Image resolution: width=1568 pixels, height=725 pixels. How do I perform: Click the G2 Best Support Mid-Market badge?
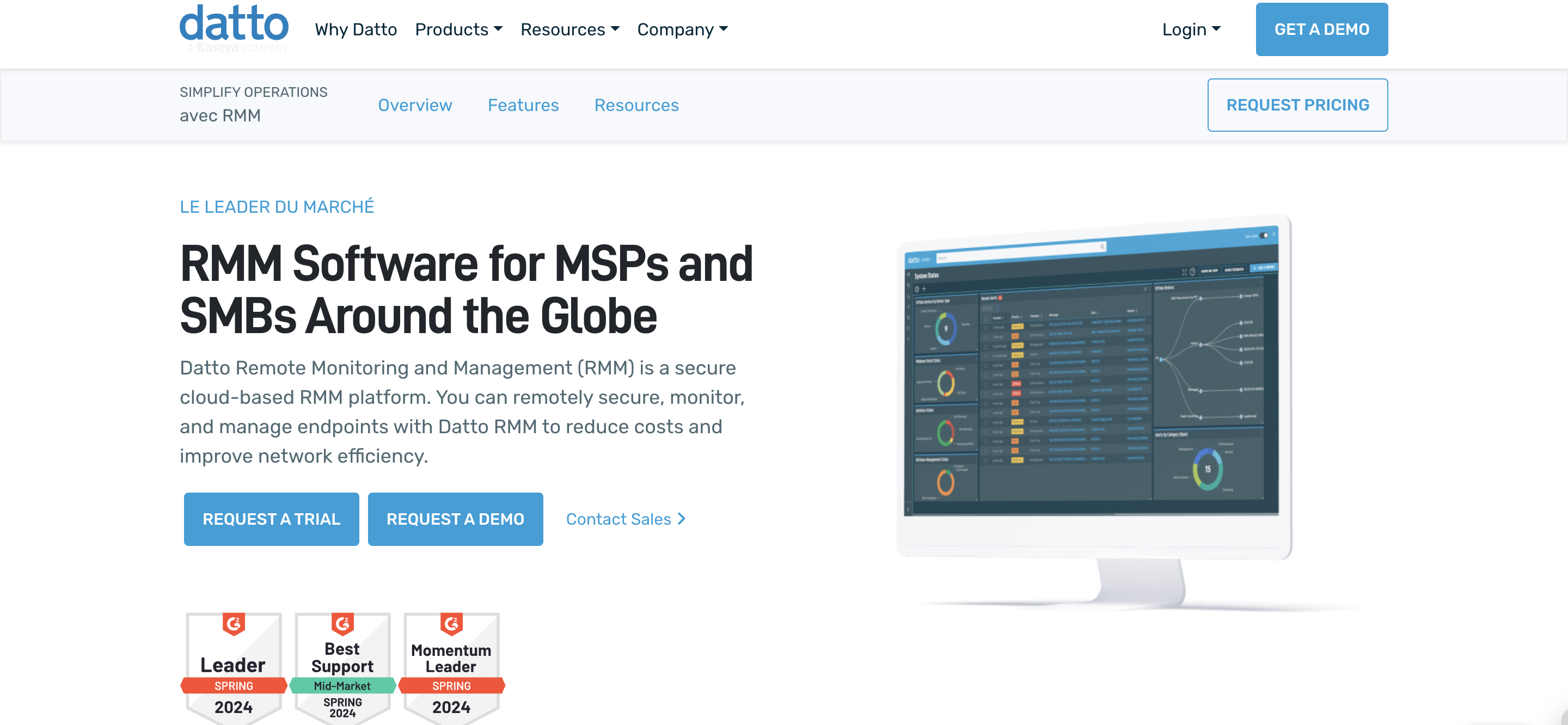point(342,668)
